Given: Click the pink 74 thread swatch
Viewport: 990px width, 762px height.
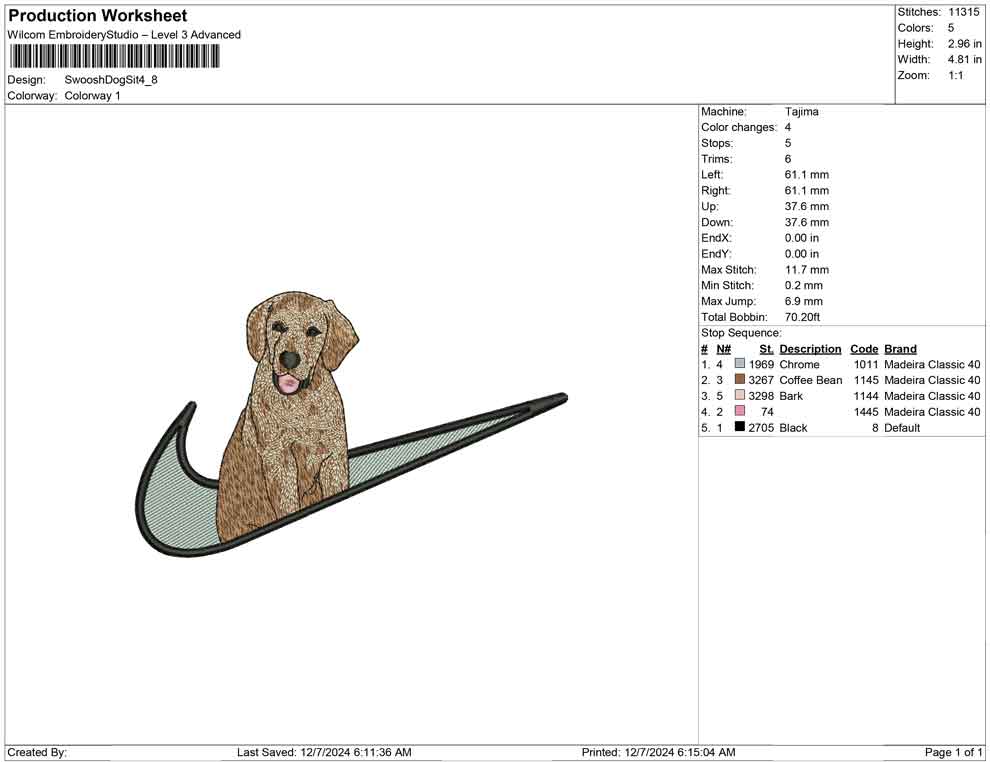Looking at the screenshot, I should coord(739,411).
